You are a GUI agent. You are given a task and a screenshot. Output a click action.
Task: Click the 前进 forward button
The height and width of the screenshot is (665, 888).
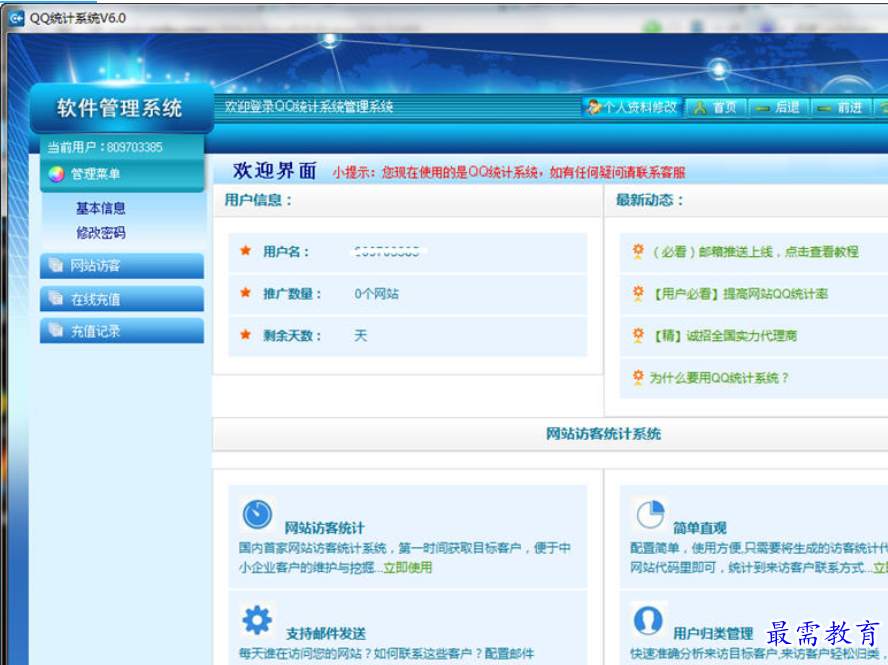click(841, 108)
